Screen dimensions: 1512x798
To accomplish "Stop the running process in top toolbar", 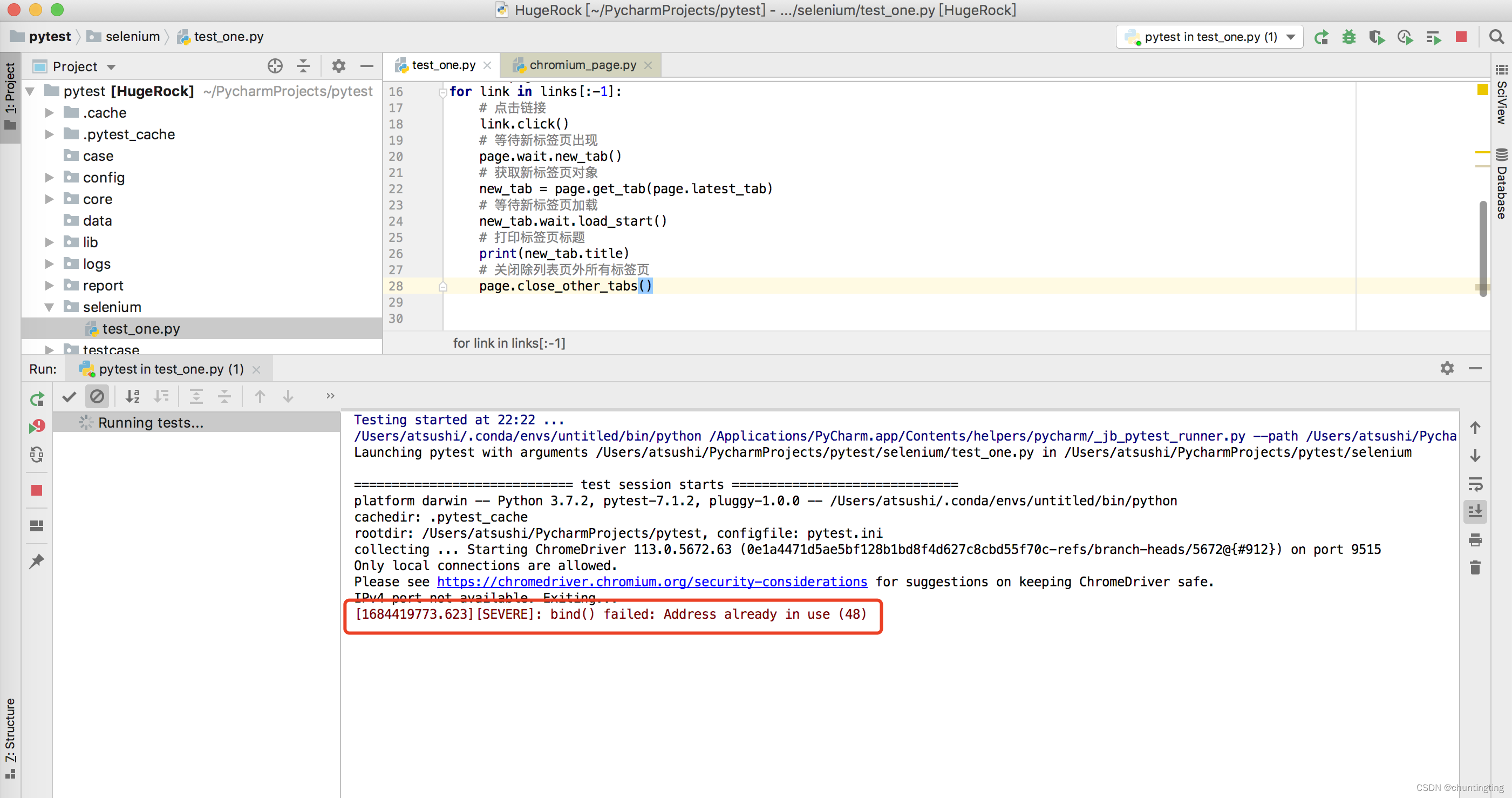I will (1461, 37).
